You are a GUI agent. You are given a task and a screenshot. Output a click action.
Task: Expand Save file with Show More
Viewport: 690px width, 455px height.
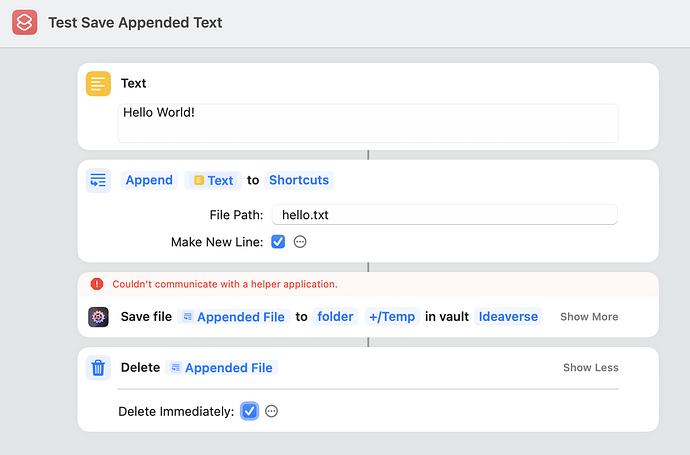pyautogui.click(x=588, y=317)
